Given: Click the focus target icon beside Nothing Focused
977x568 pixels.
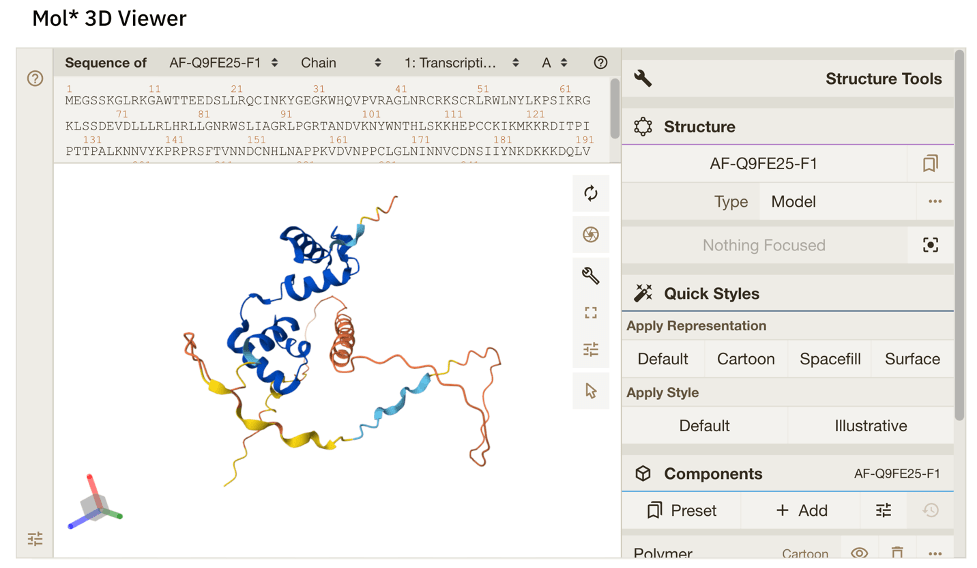Looking at the screenshot, I should [930, 245].
